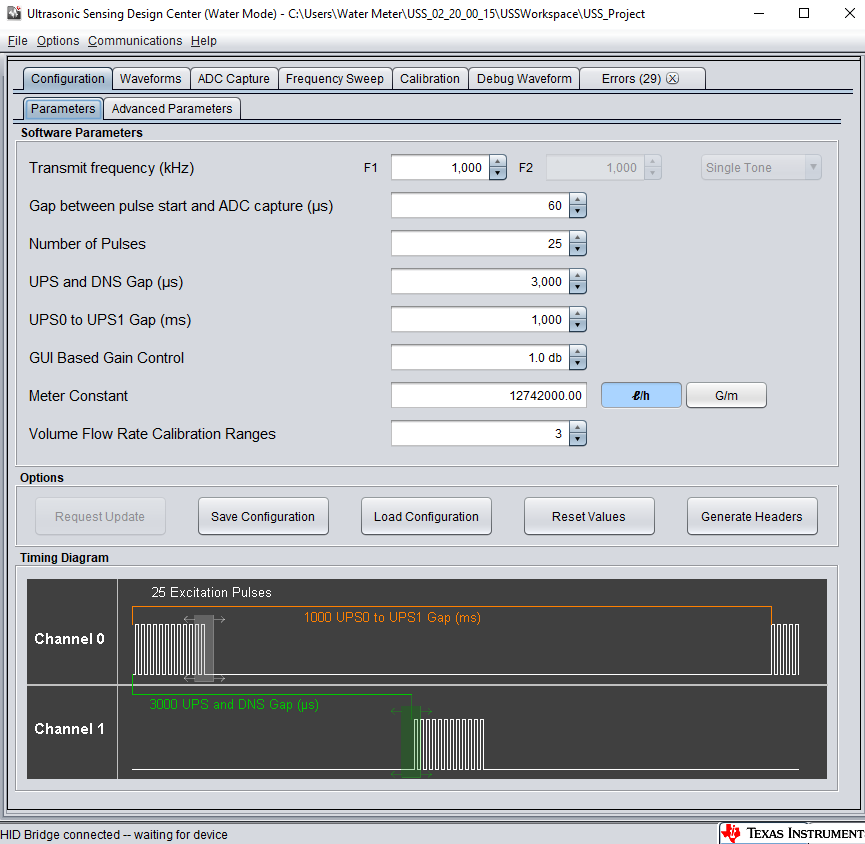Click the Request Update button
Screen dimensions: 865x844
tap(100, 516)
